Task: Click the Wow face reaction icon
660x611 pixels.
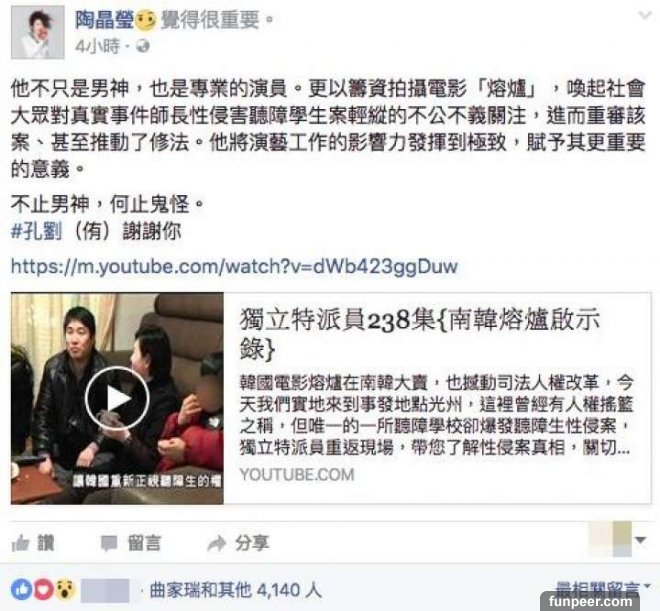Action: click(65, 590)
